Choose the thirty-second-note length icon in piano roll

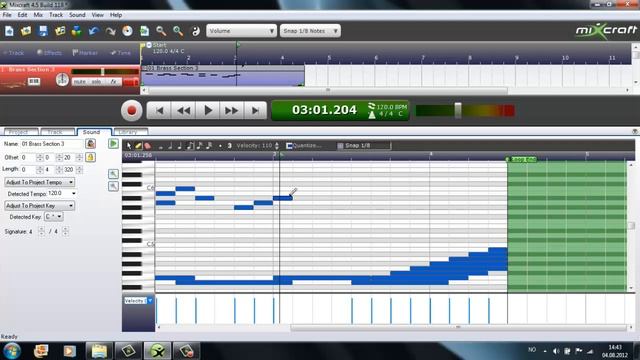[209, 146]
